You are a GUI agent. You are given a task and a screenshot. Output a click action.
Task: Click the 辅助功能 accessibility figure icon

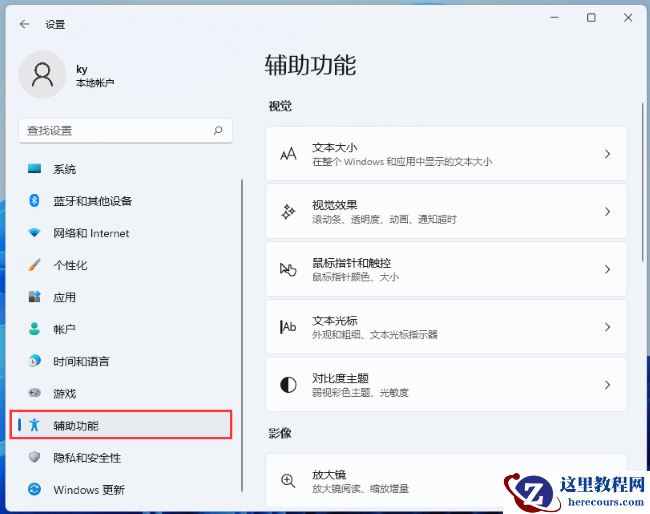click(34, 424)
